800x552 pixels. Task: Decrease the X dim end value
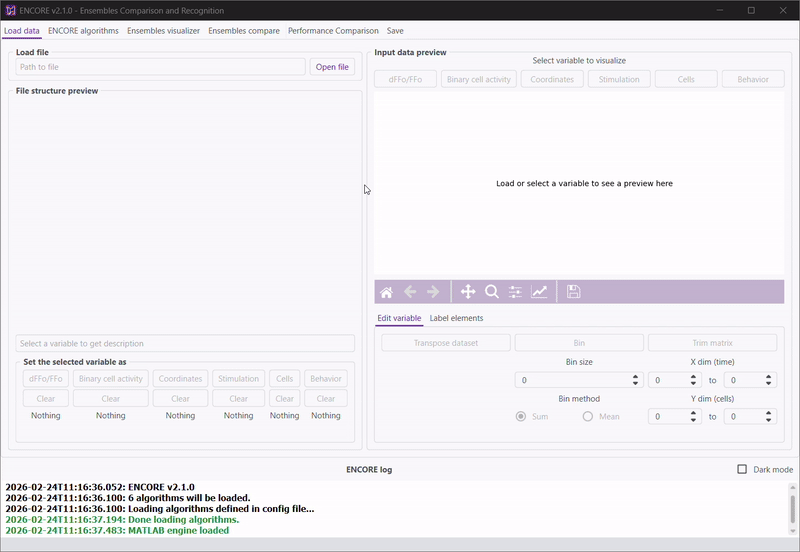pos(768,383)
